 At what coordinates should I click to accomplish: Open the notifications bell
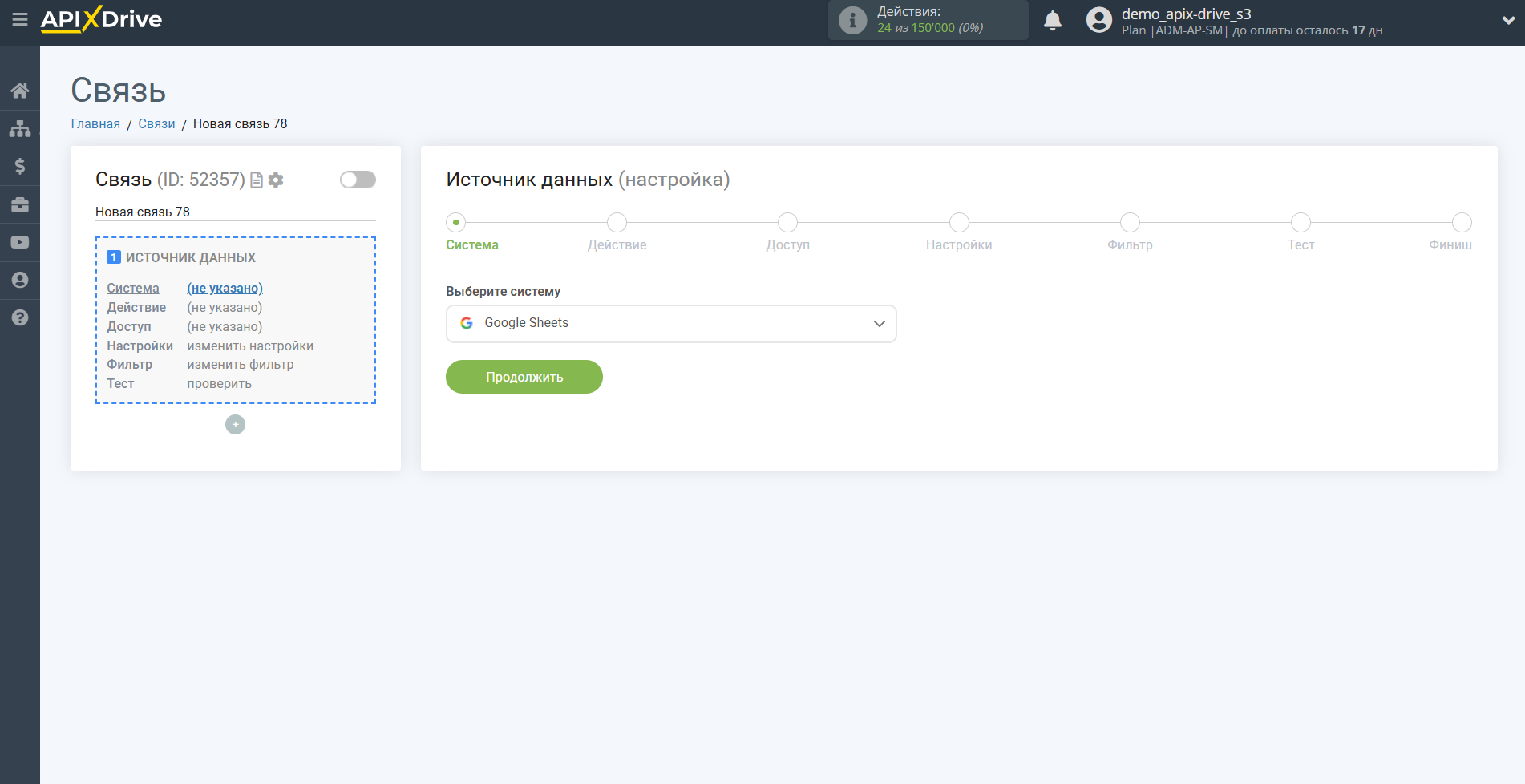pyautogui.click(x=1052, y=21)
